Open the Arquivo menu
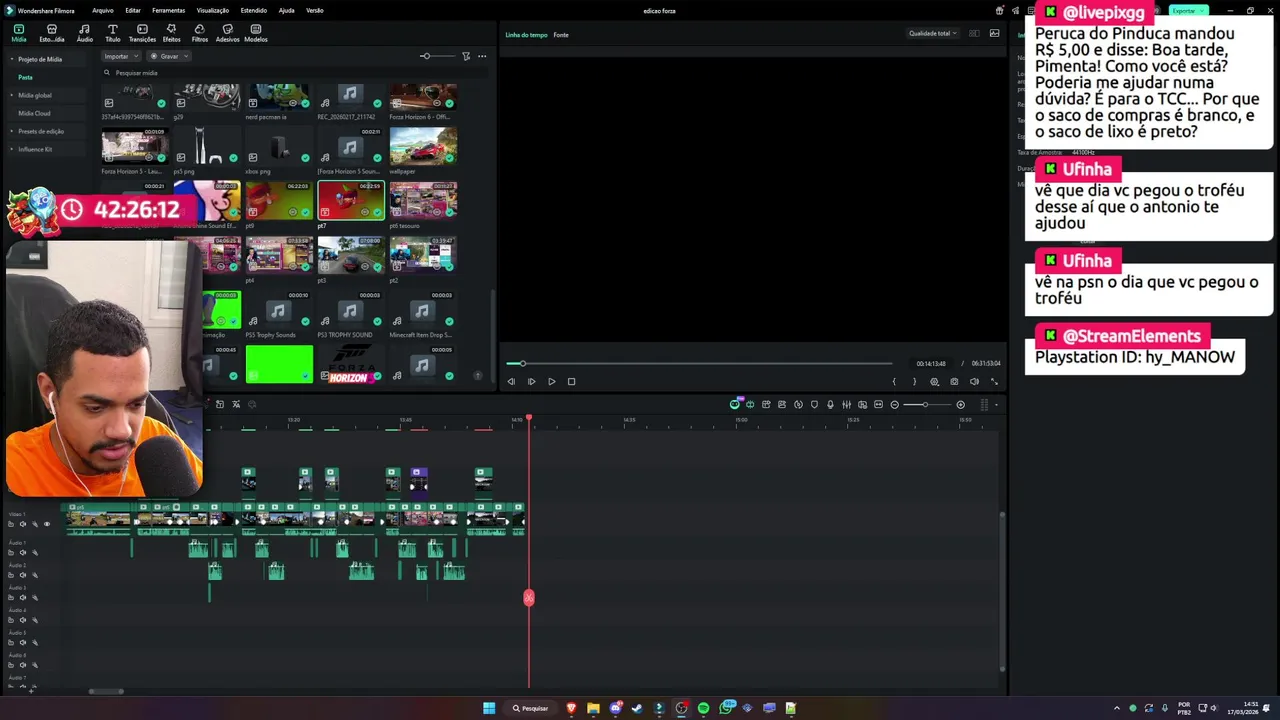This screenshot has height=720, width=1280. pos(102,10)
